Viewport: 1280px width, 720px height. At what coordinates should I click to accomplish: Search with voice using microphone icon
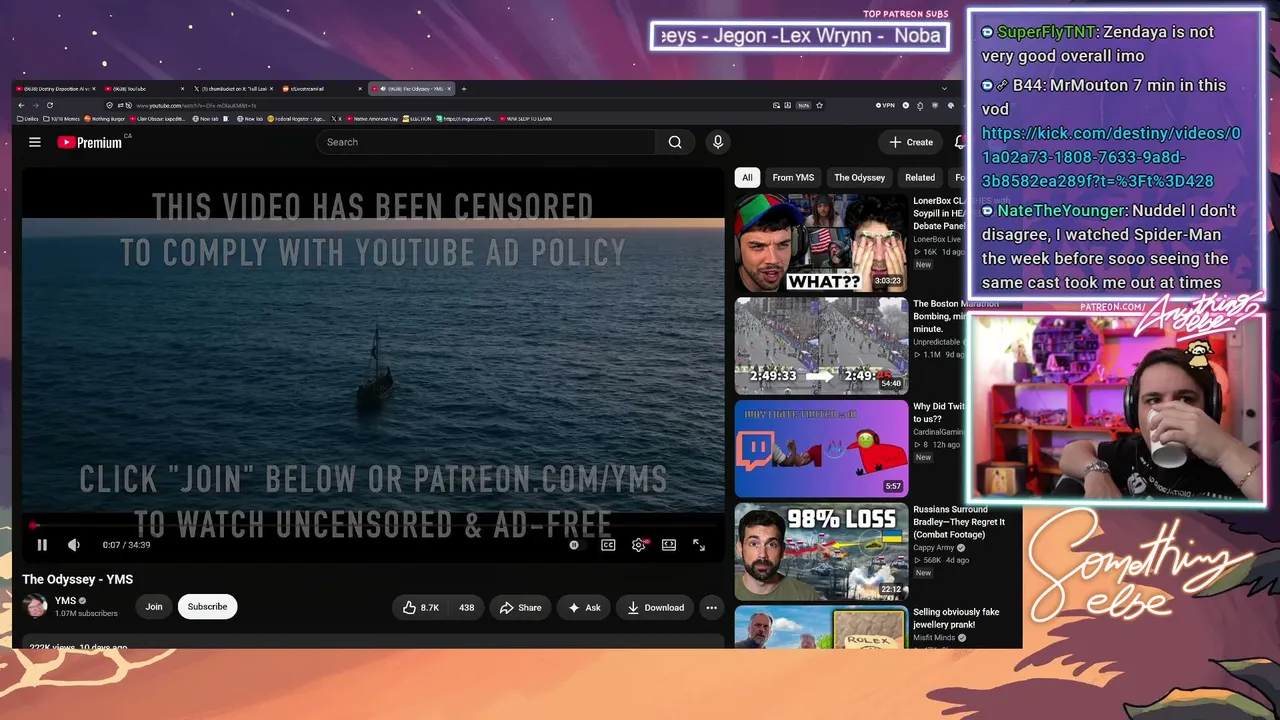(717, 142)
